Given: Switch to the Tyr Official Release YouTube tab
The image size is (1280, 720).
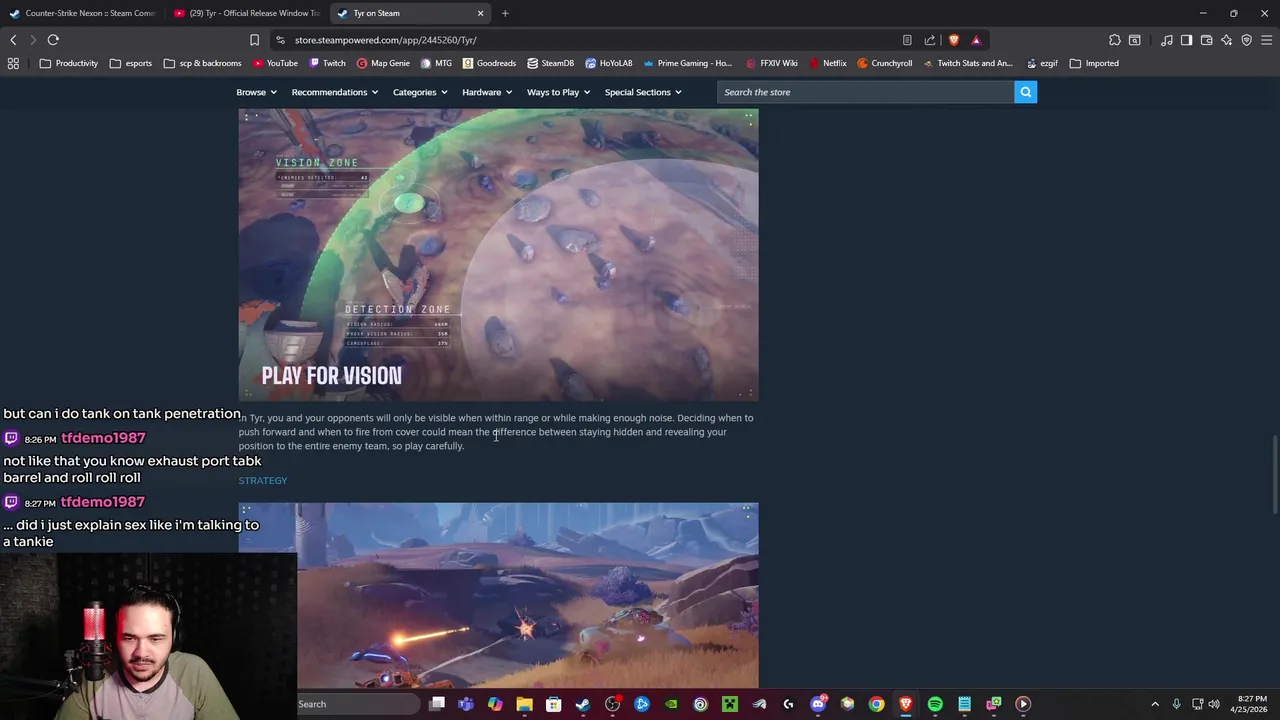Looking at the screenshot, I should click(x=246, y=13).
